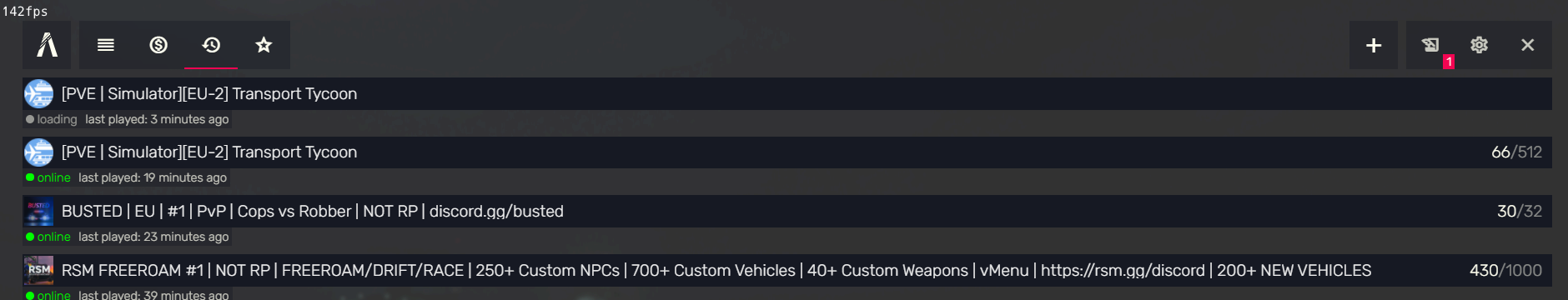Select the history clock tab

tap(211, 45)
